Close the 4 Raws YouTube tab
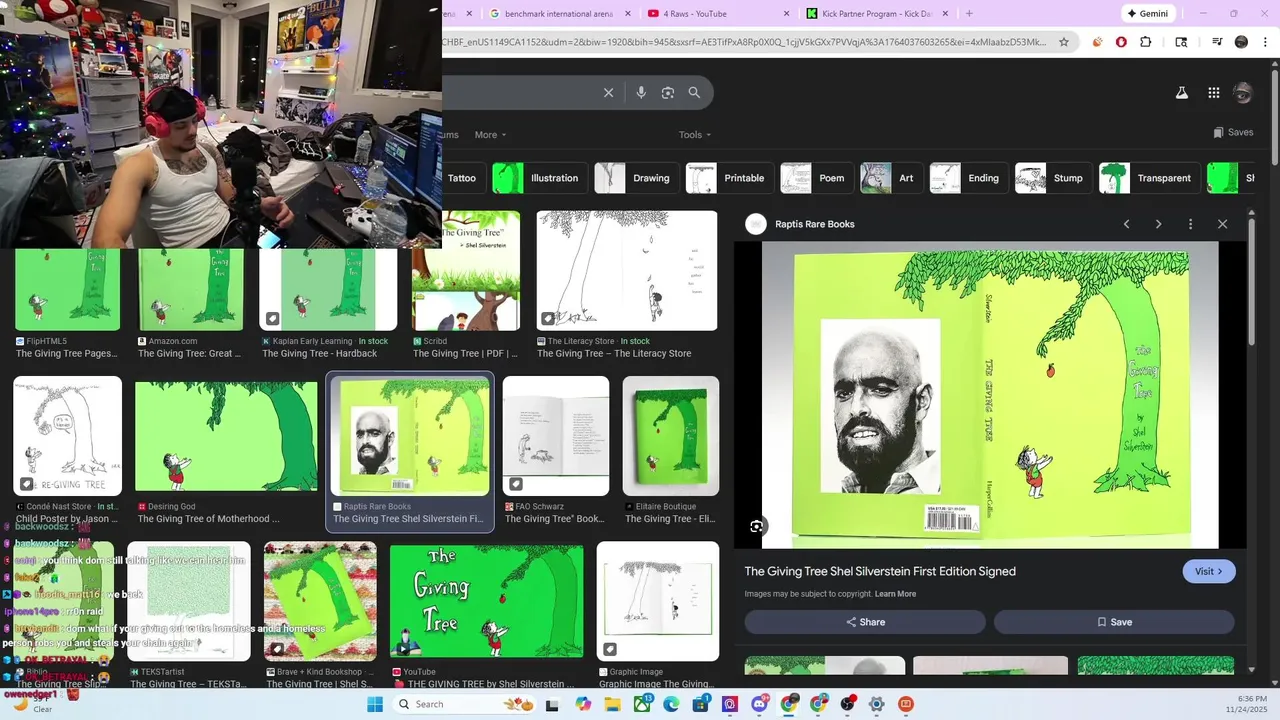Viewport: 1280px width, 720px height. click(x=786, y=14)
